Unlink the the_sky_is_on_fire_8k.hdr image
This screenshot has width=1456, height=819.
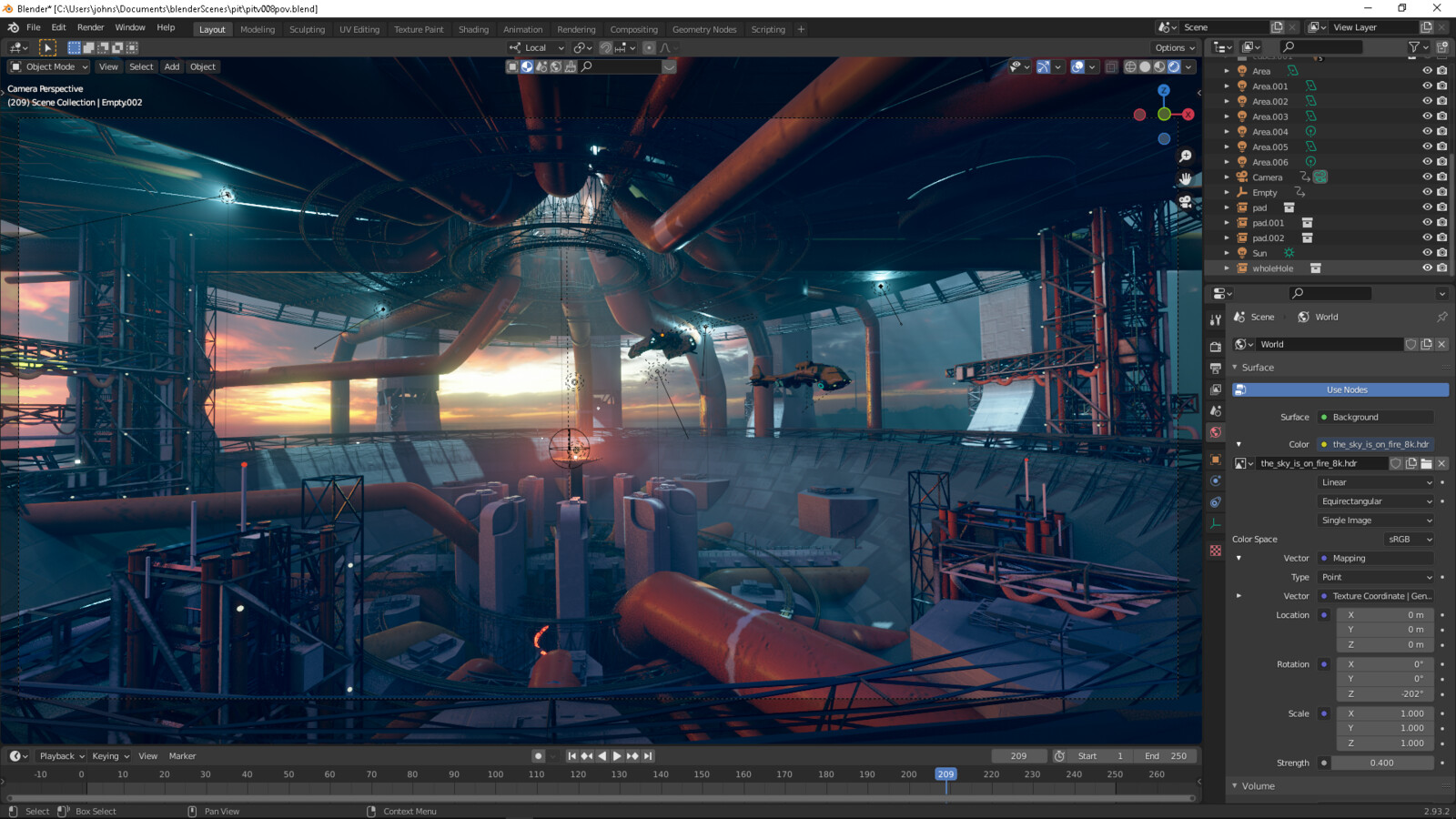[x=1441, y=463]
